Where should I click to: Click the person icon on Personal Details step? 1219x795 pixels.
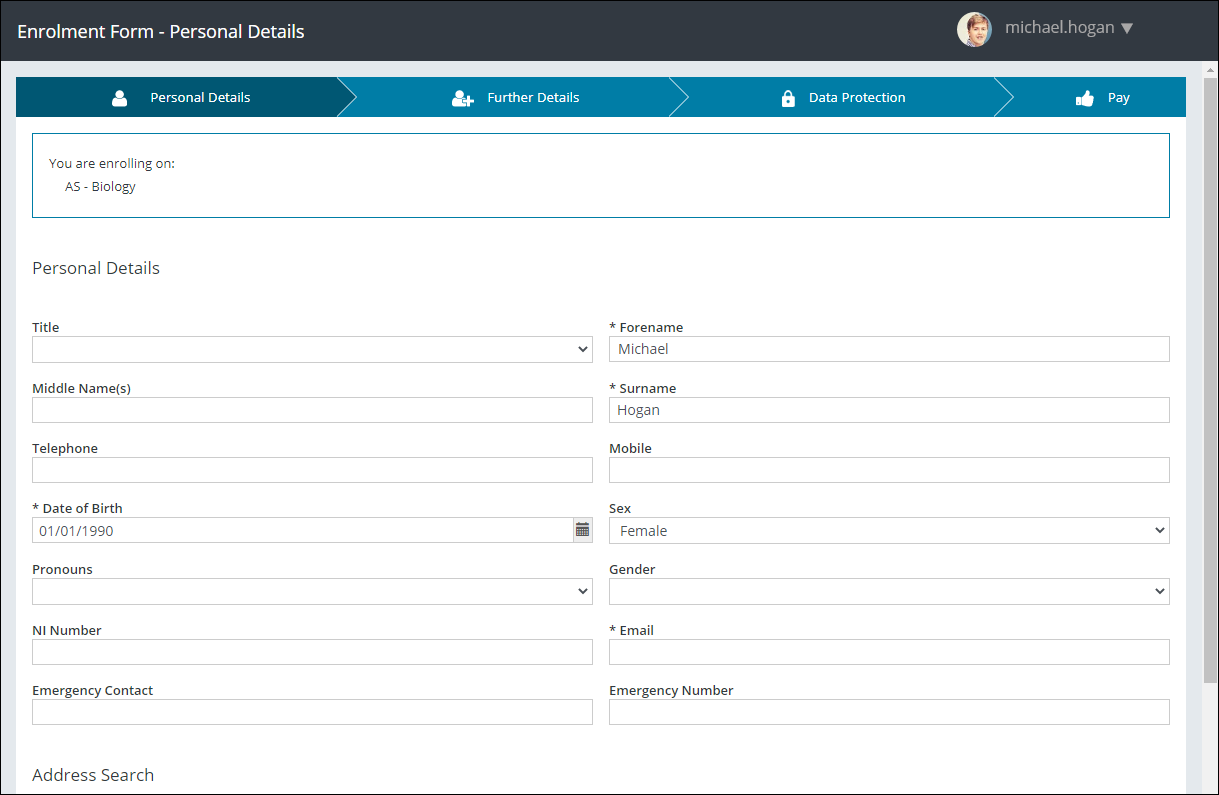click(x=119, y=97)
